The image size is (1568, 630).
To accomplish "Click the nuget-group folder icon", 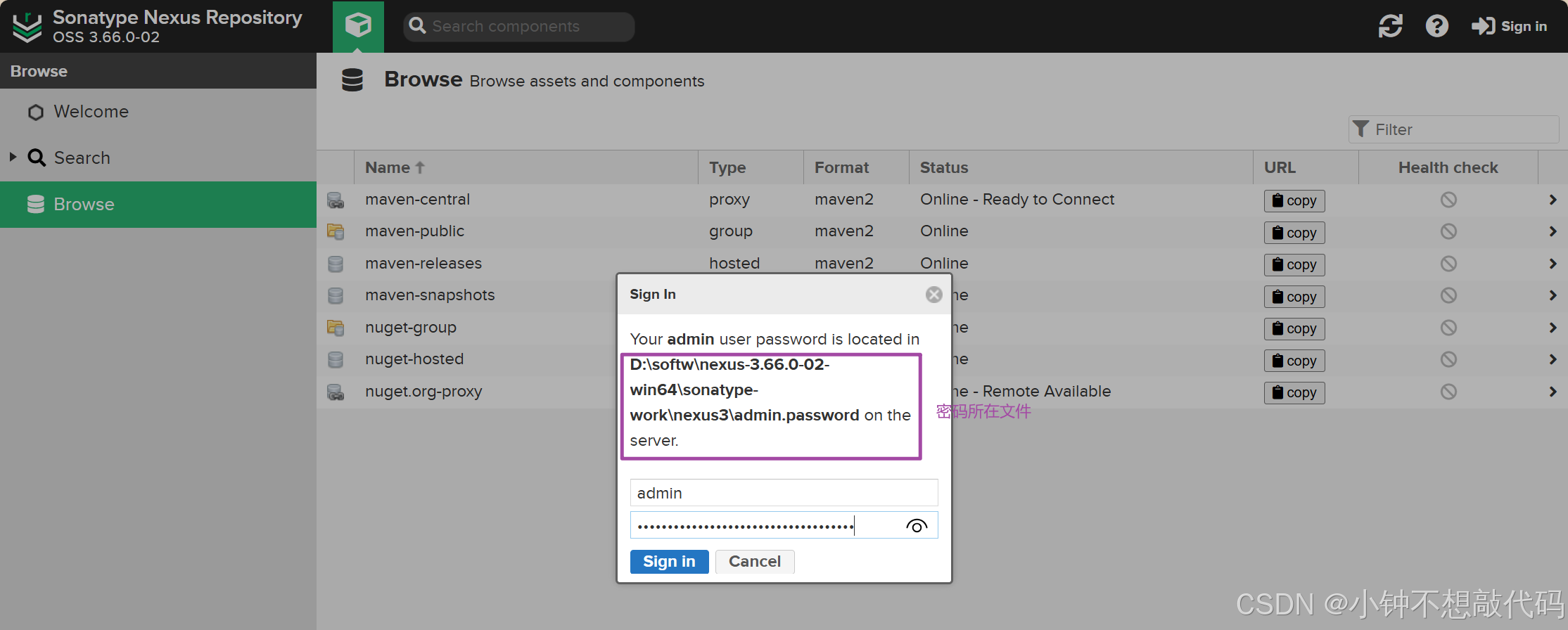I will tap(336, 328).
